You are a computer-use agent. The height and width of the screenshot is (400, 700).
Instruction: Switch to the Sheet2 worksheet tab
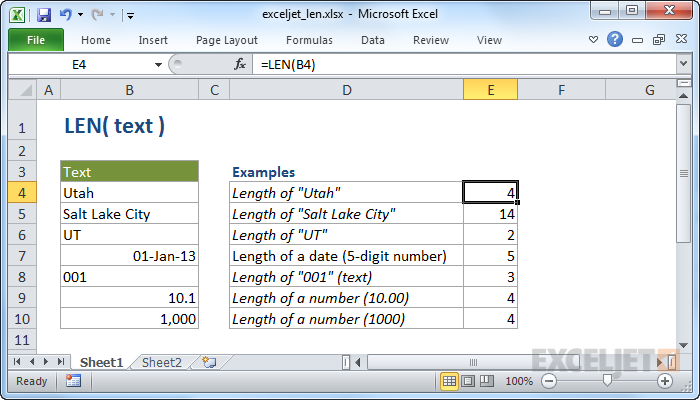tap(162, 362)
